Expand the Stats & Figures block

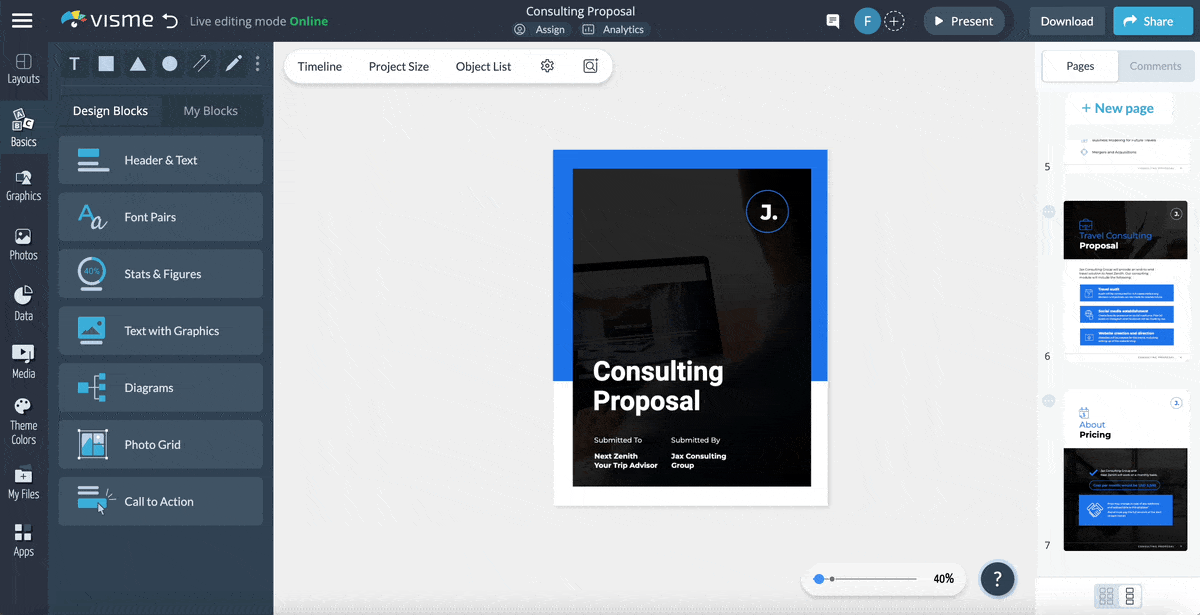pyautogui.click(x=161, y=274)
